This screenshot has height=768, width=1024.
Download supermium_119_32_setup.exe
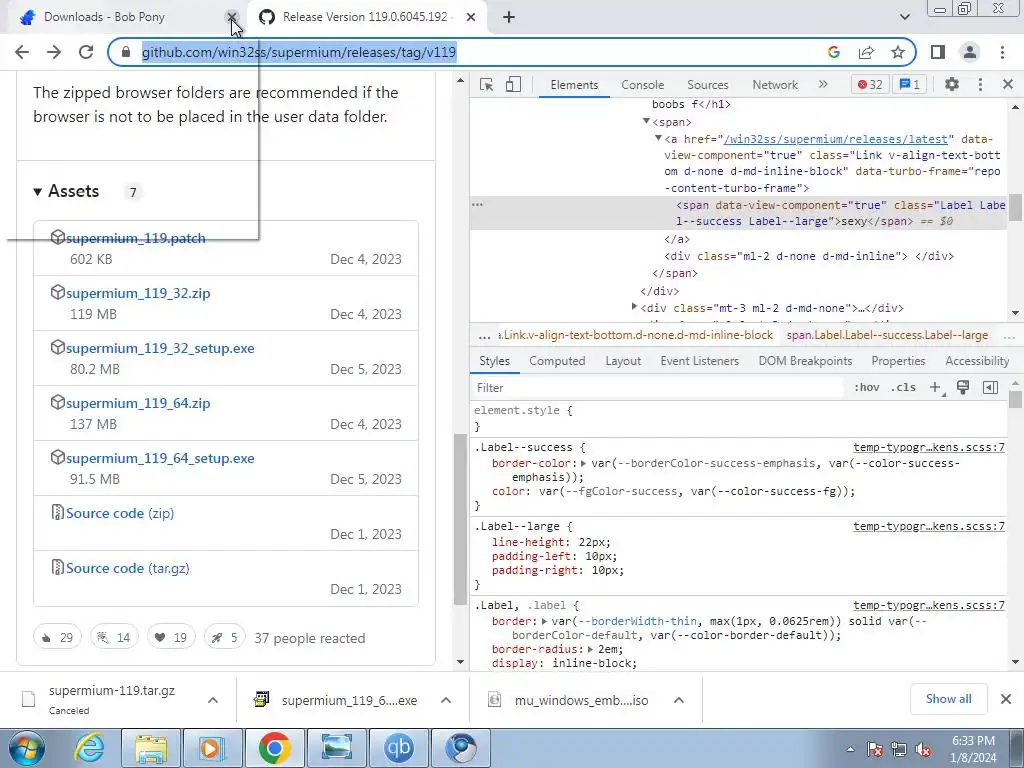(x=160, y=348)
